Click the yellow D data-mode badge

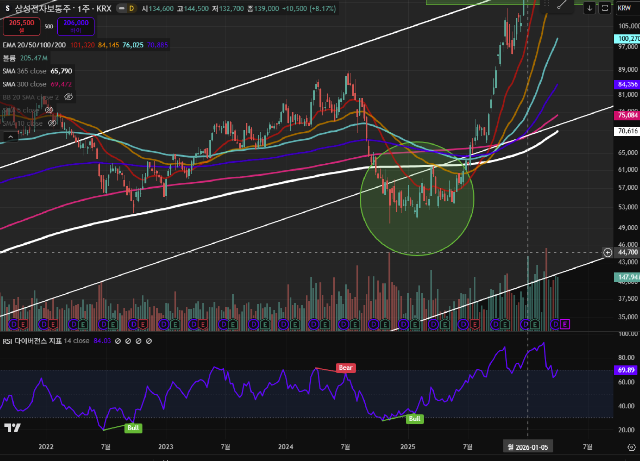point(131,8)
